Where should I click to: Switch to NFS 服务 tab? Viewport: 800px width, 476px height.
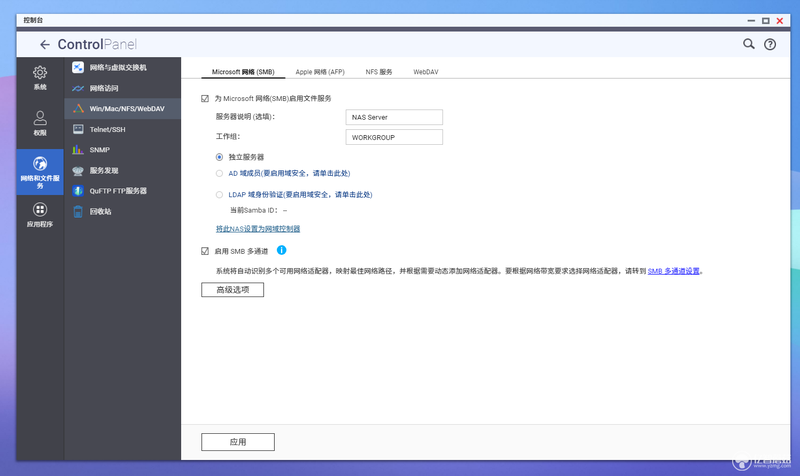point(379,72)
